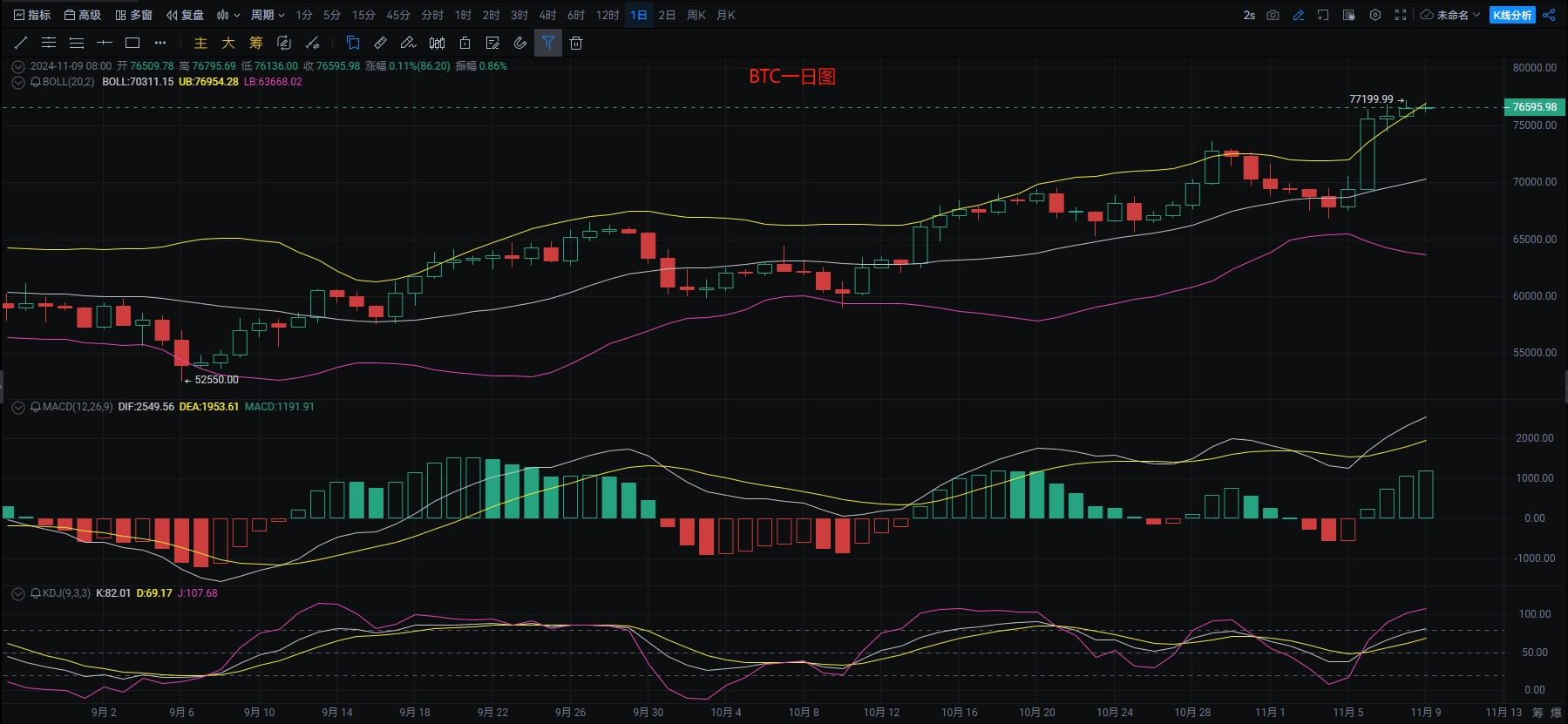This screenshot has height=724, width=1568.
Task: Open the 周期 period dropdown
Action: tap(268, 15)
